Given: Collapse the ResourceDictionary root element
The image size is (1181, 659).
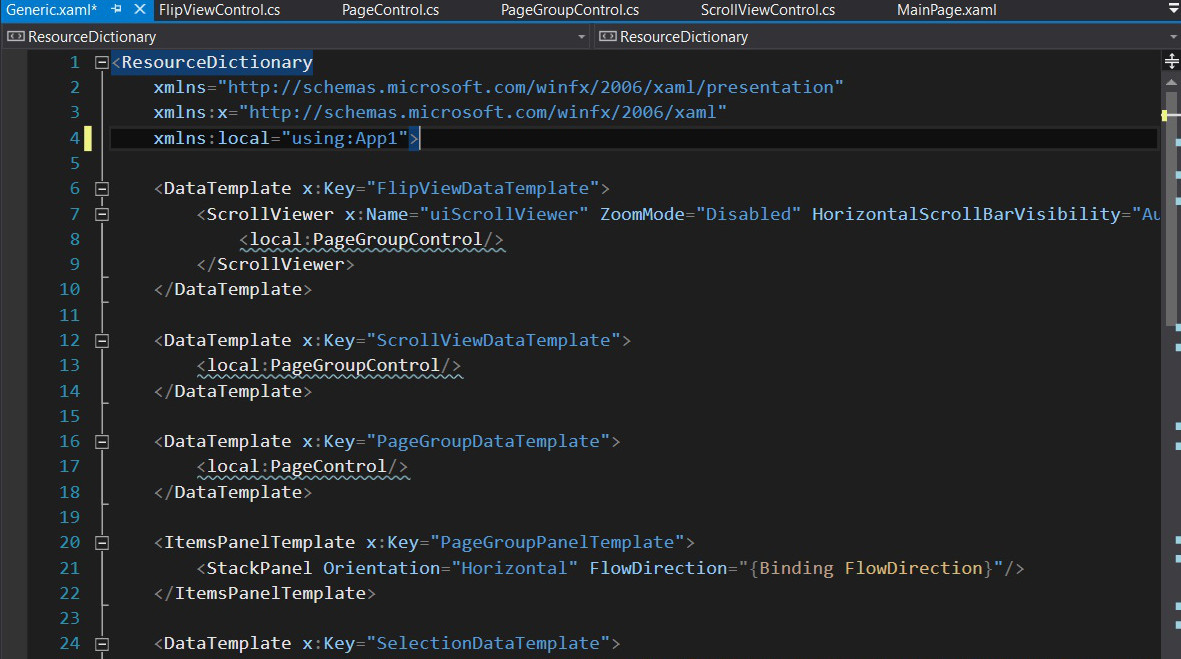Looking at the screenshot, I should point(101,63).
